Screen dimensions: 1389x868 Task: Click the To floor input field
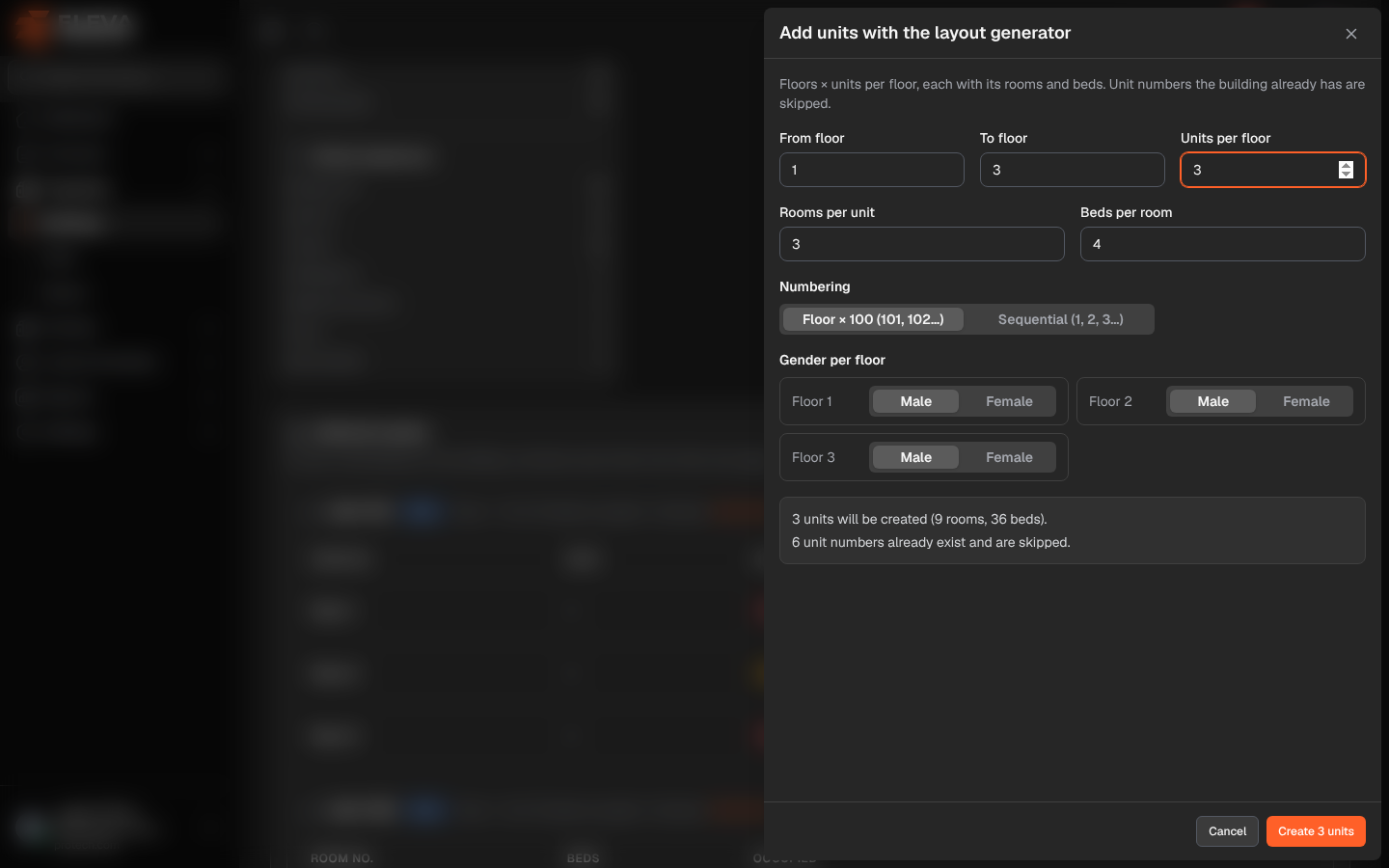(1073, 170)
